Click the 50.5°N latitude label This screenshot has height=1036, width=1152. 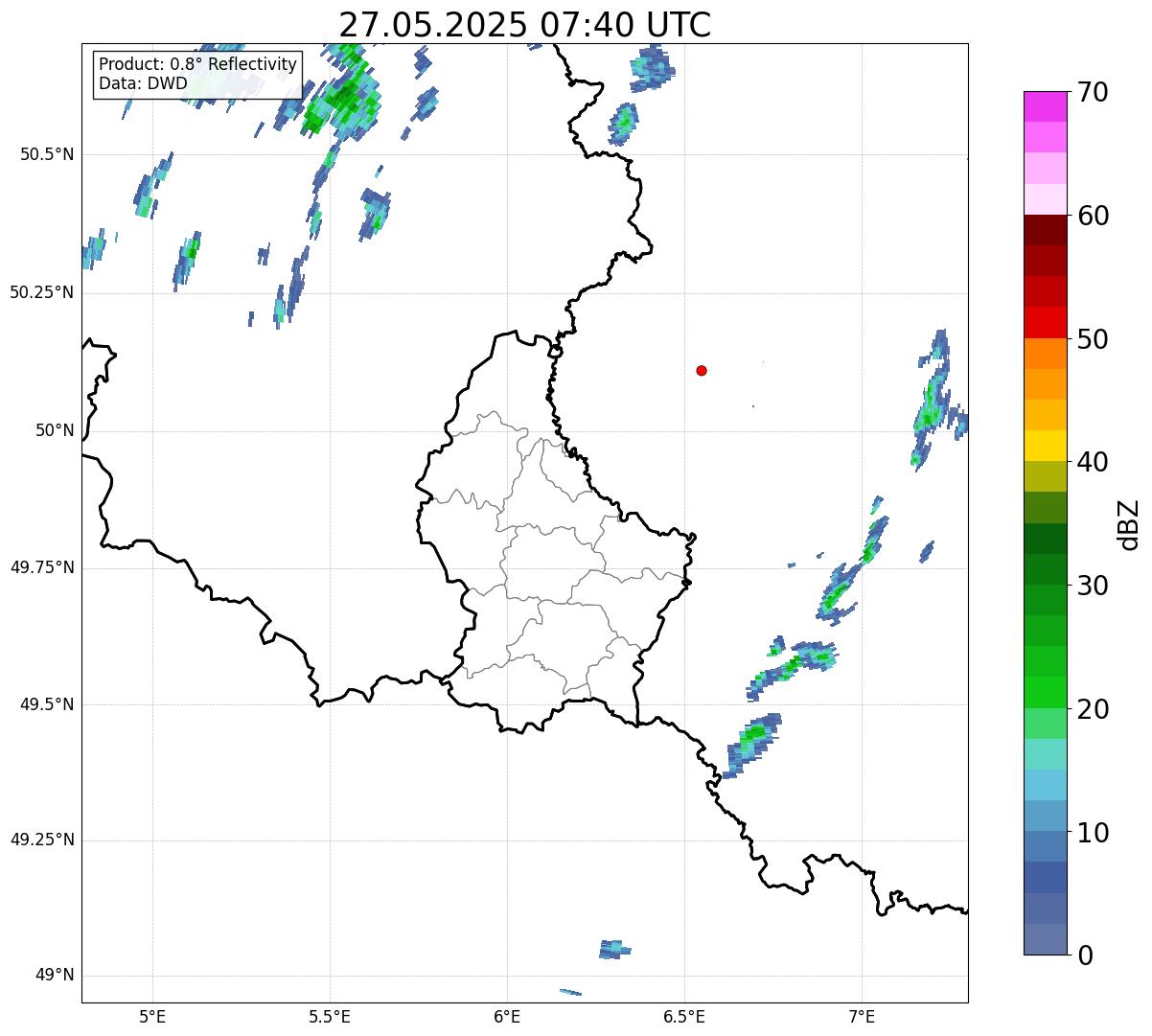(x=47, y=154)
